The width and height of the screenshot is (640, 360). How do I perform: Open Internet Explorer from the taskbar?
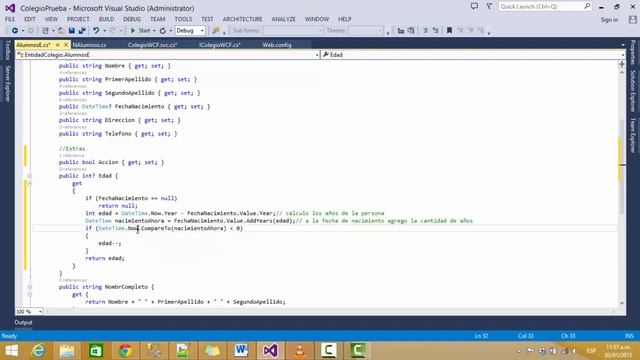[x=39, y=351]
